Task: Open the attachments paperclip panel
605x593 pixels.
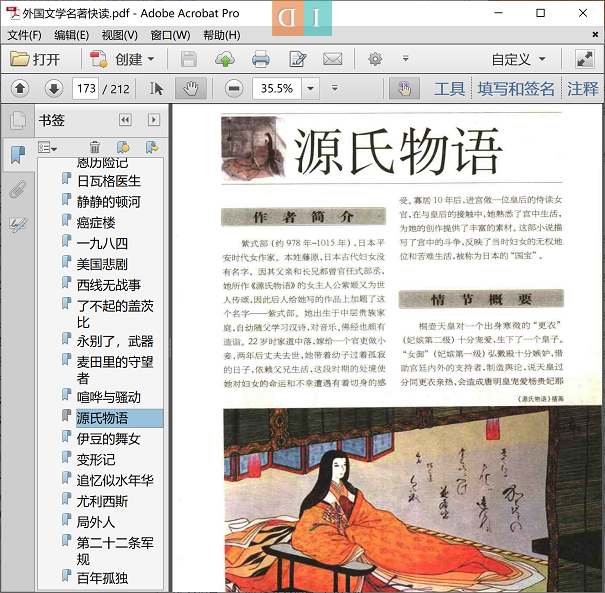Action: [x=18, y=189]
